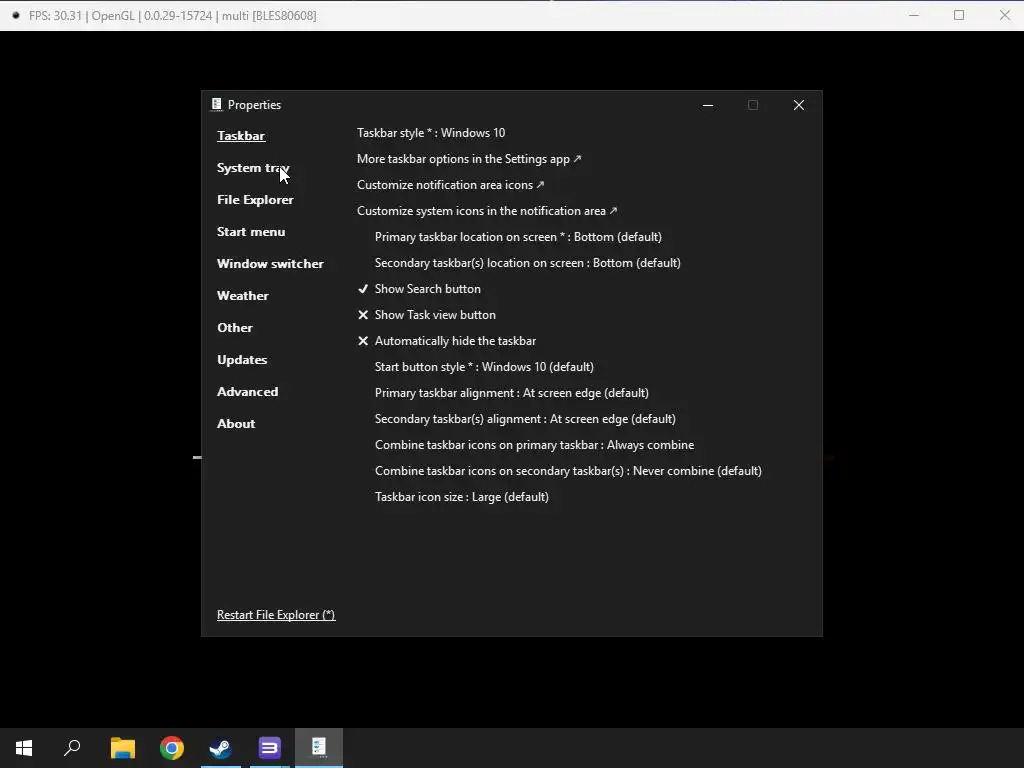Click the emulator window title bar icon
The width and height of the screenshot is (1024, 768).
pyautogui.click(x=16, y=15)
